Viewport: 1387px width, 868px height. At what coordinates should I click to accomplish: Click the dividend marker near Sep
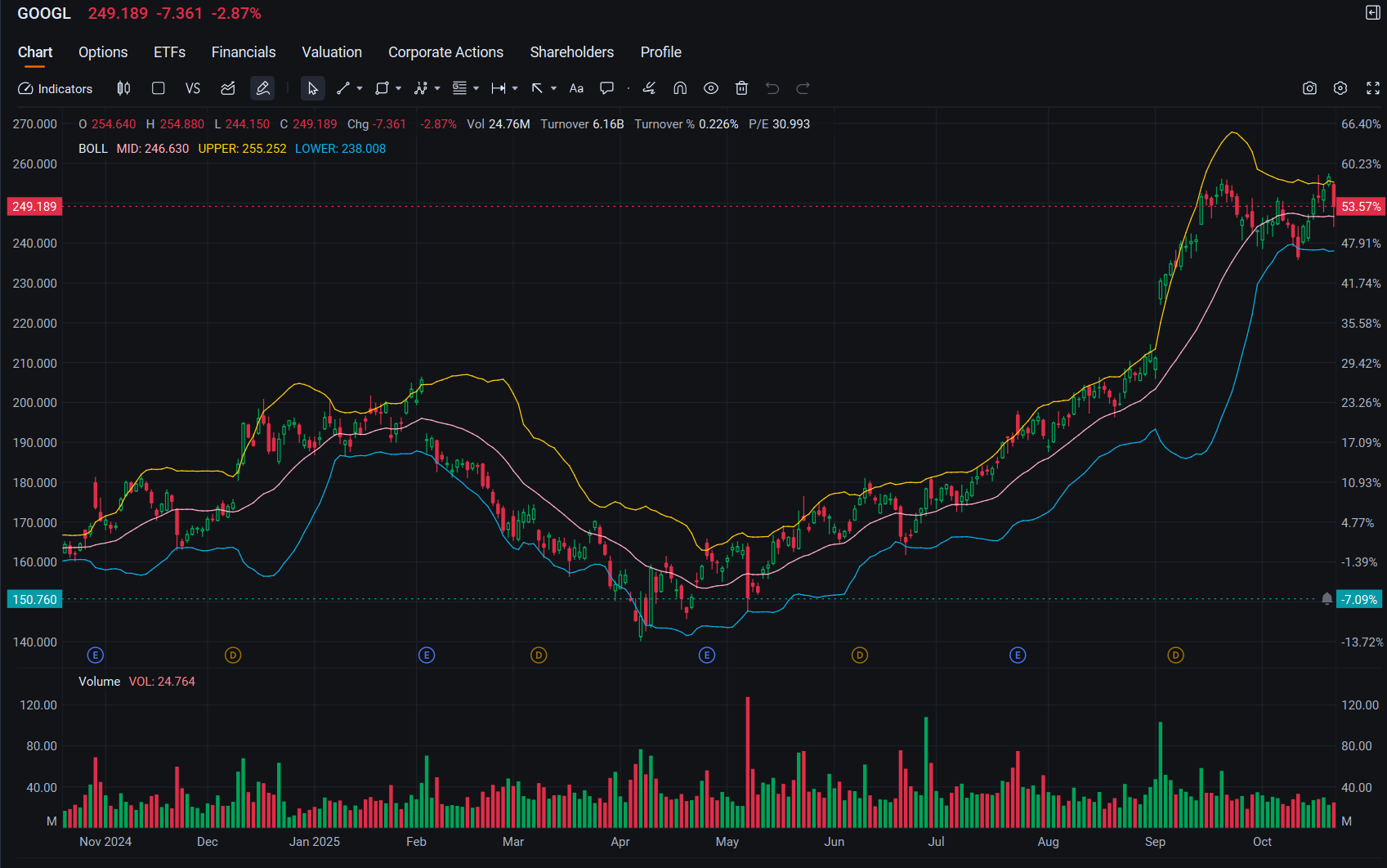[x=1175, y=655]
